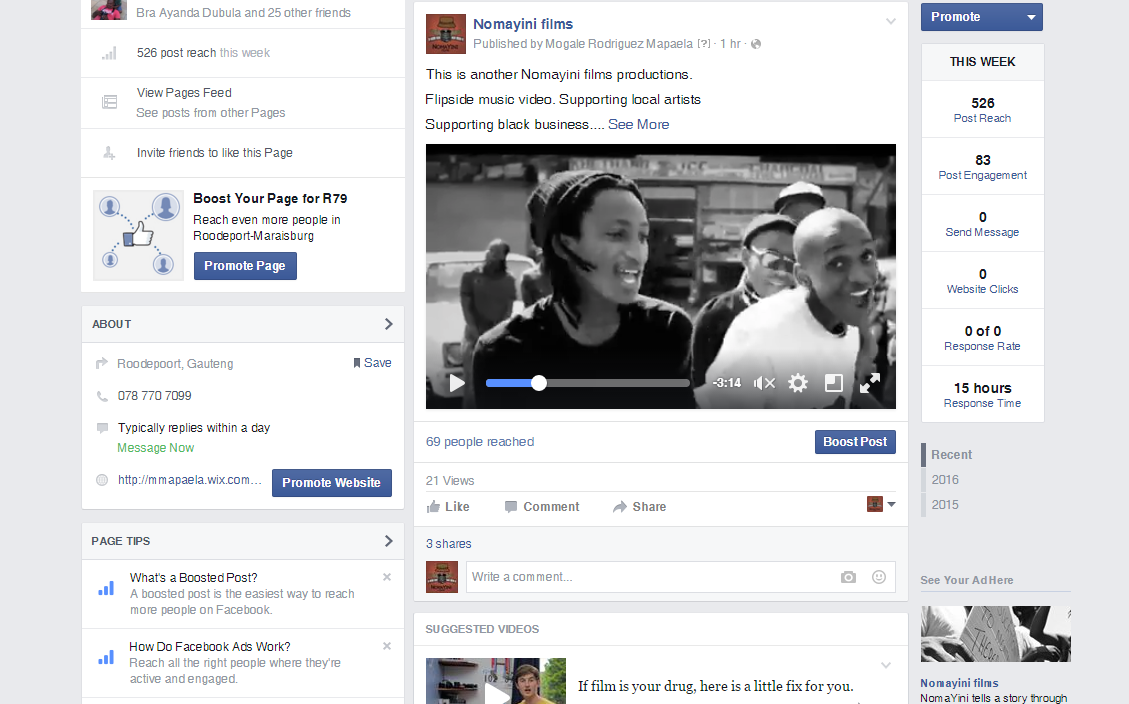Jump to 2016 in timeline
The image size is (1129, 704).
click(945, 479)
